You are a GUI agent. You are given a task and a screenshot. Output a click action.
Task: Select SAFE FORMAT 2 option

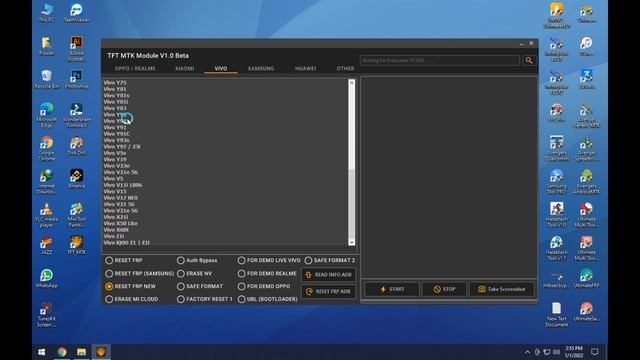(x=330, y=260)
